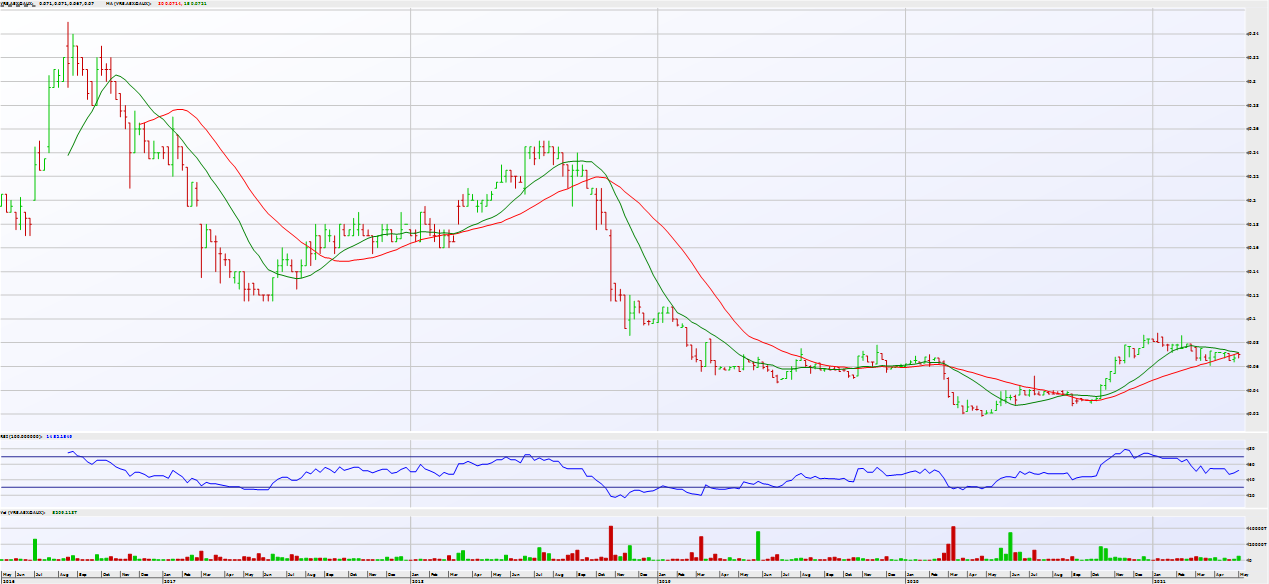The width and height of the screenshot is (1269, 584).
Task: Click the 2021 year label on the time axis
Action: (1159, 580)
